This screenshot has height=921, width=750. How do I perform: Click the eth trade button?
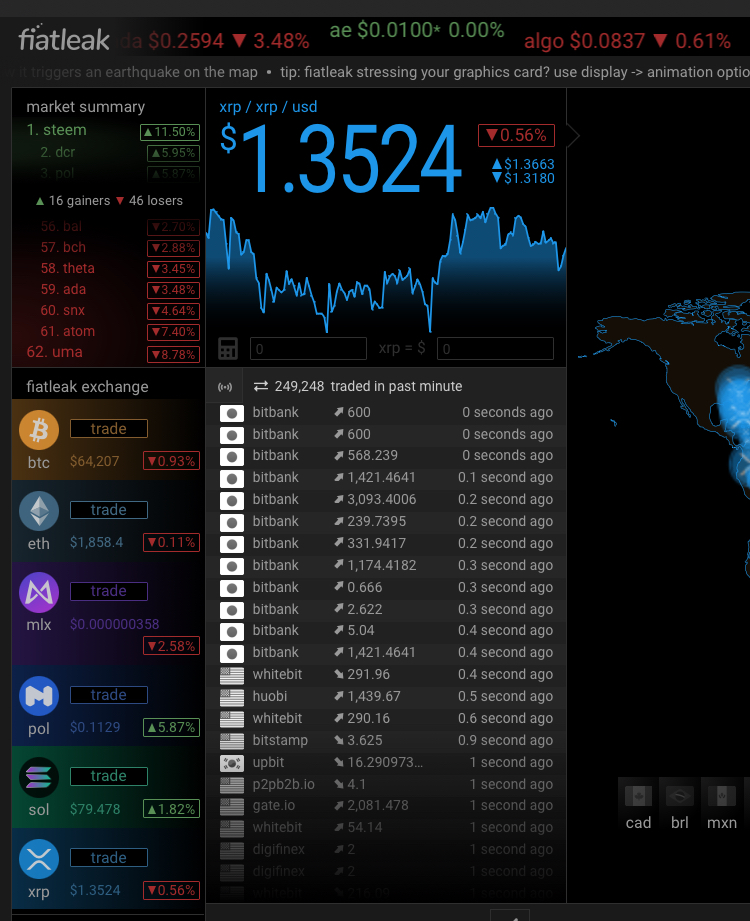tap(109, 510)
